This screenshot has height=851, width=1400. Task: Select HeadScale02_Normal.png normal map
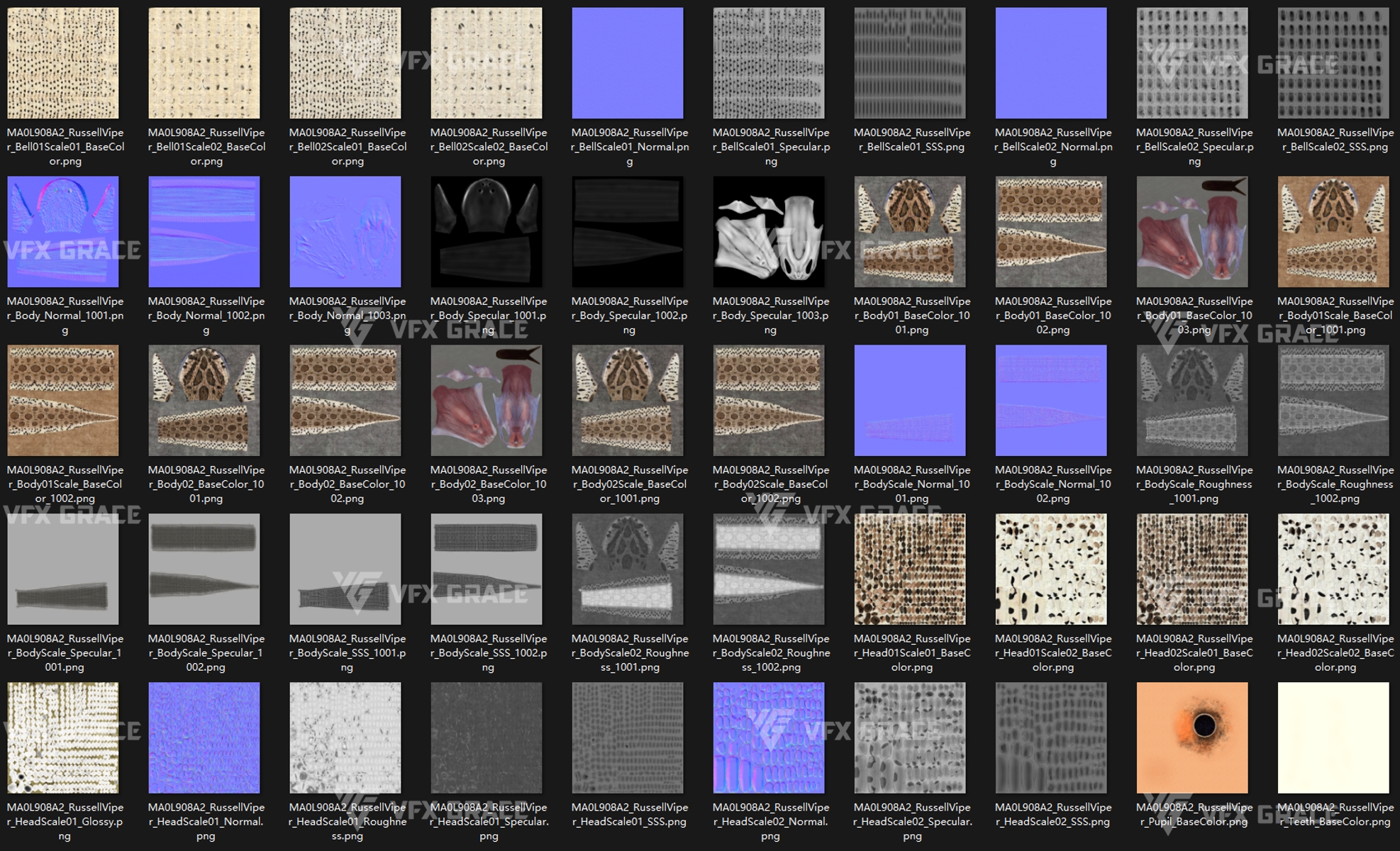tap(769, 738)
